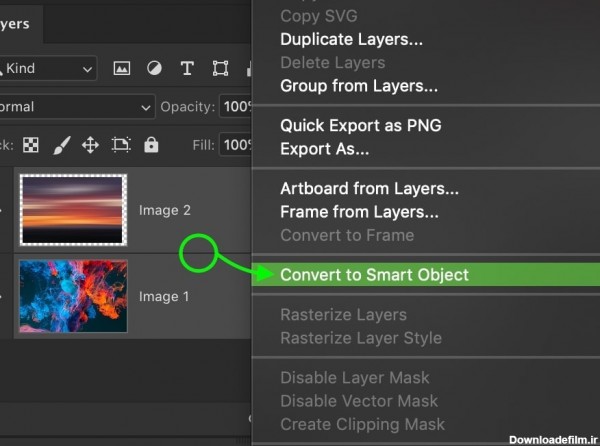600x446 pixels.
Task: Click the Opacity value field
Action: click(237, 107)
